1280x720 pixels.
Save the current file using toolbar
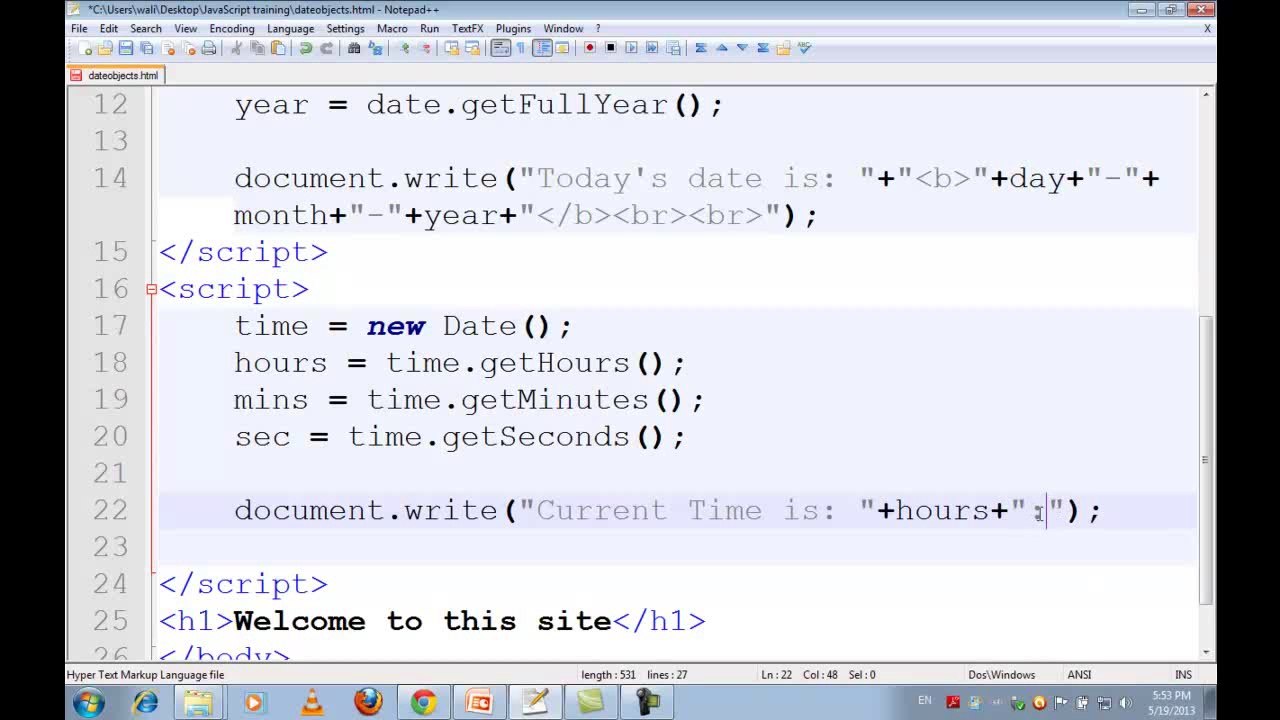(x=126, y=48)
